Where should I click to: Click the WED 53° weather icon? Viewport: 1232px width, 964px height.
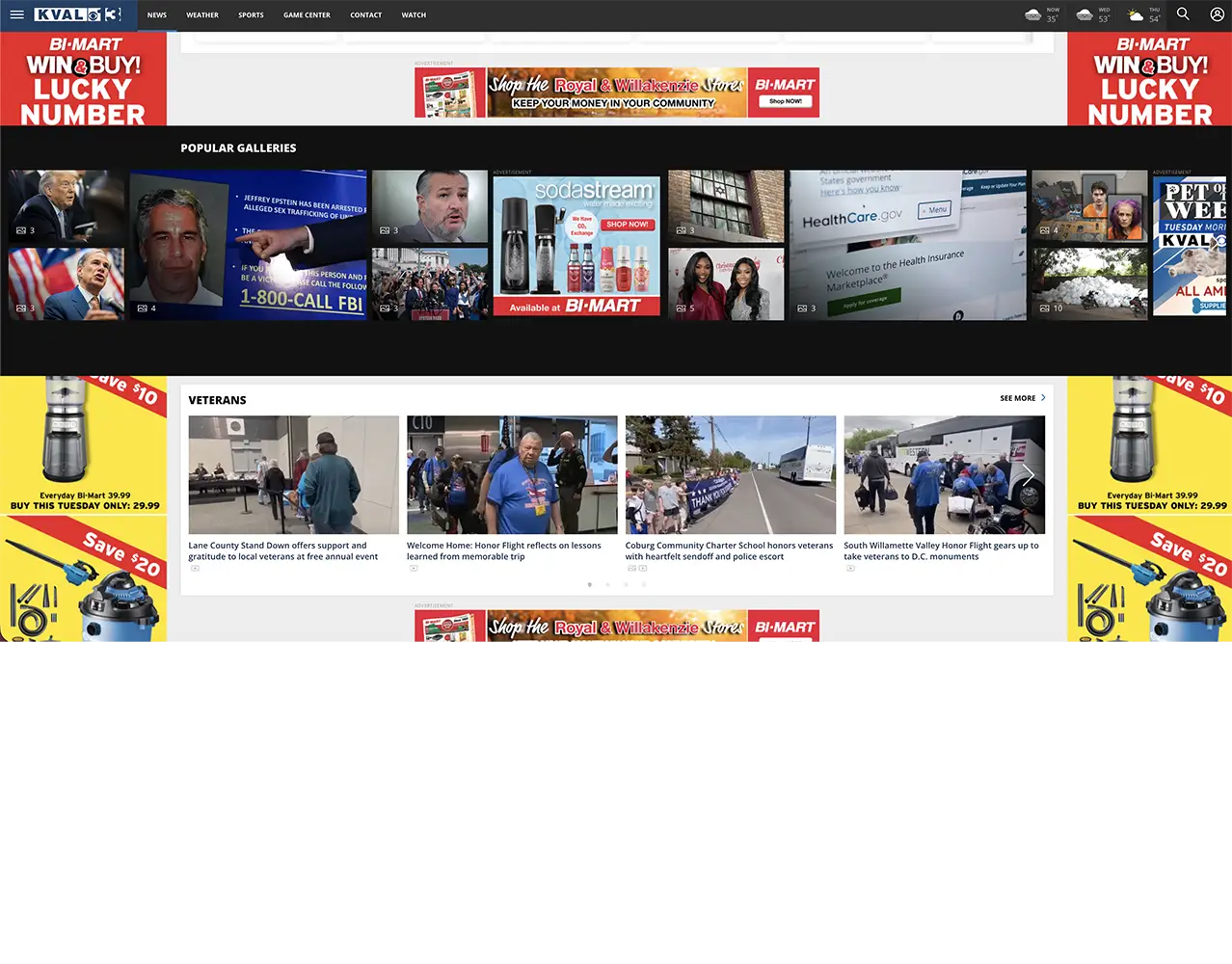tap(1084, 14)
